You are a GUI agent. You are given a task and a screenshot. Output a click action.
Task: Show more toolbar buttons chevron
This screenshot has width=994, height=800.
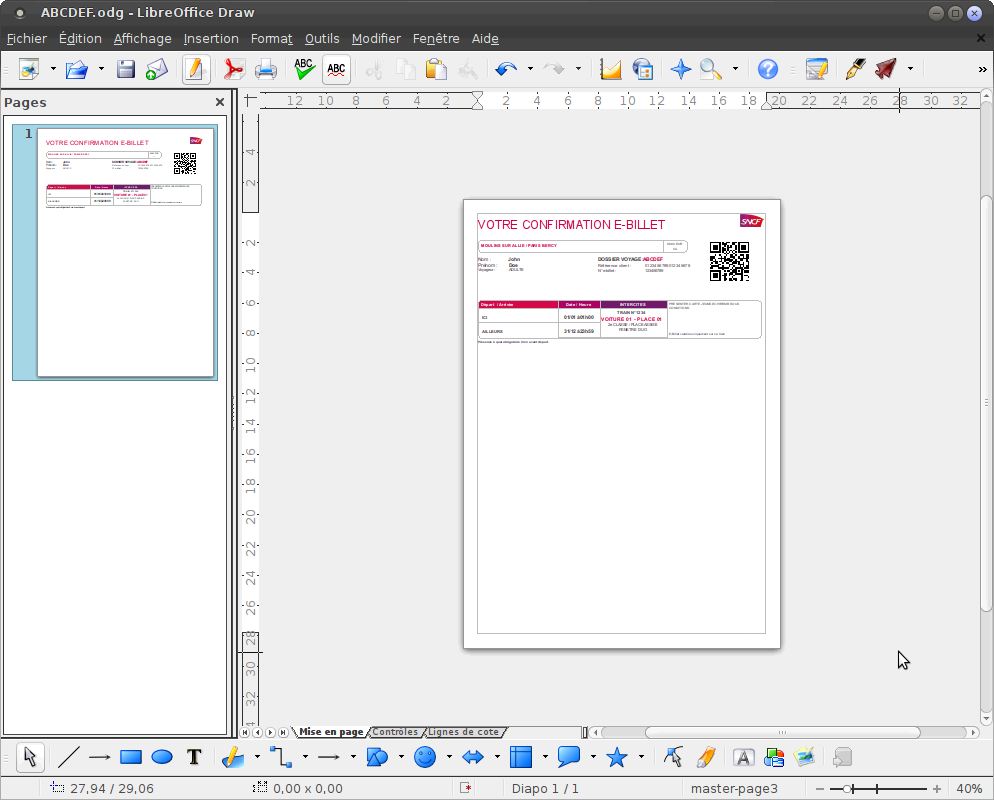982,69
